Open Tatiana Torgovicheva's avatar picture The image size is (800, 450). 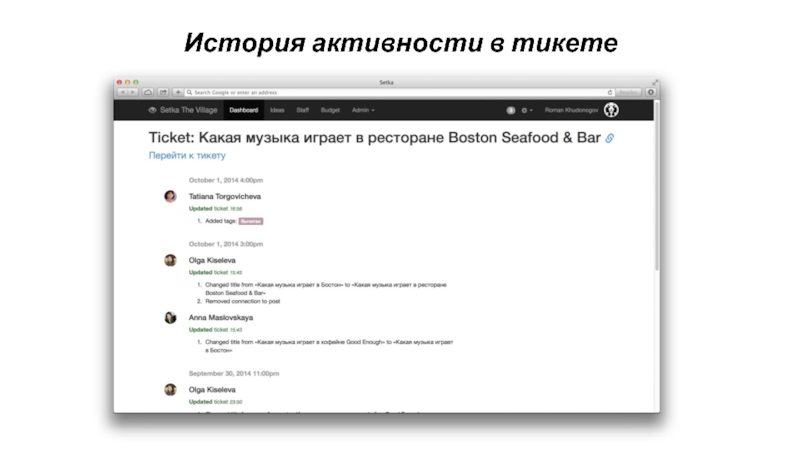point(170,196)
